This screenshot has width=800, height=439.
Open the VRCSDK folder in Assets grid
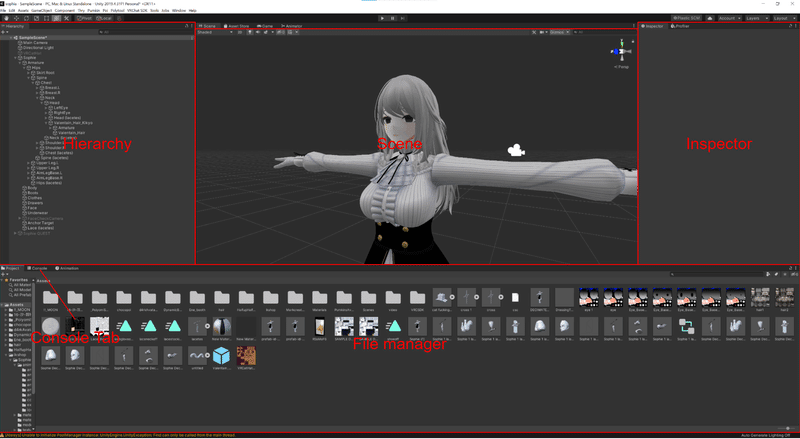click(x=417, y=300)
